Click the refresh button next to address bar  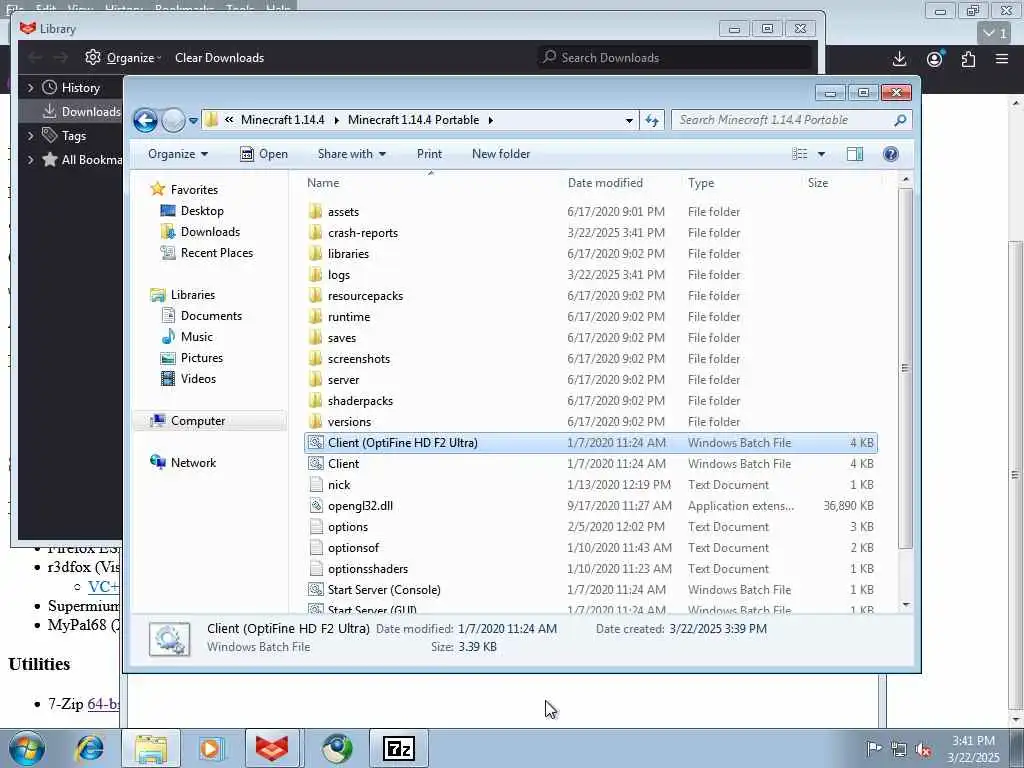pos(652,120)
